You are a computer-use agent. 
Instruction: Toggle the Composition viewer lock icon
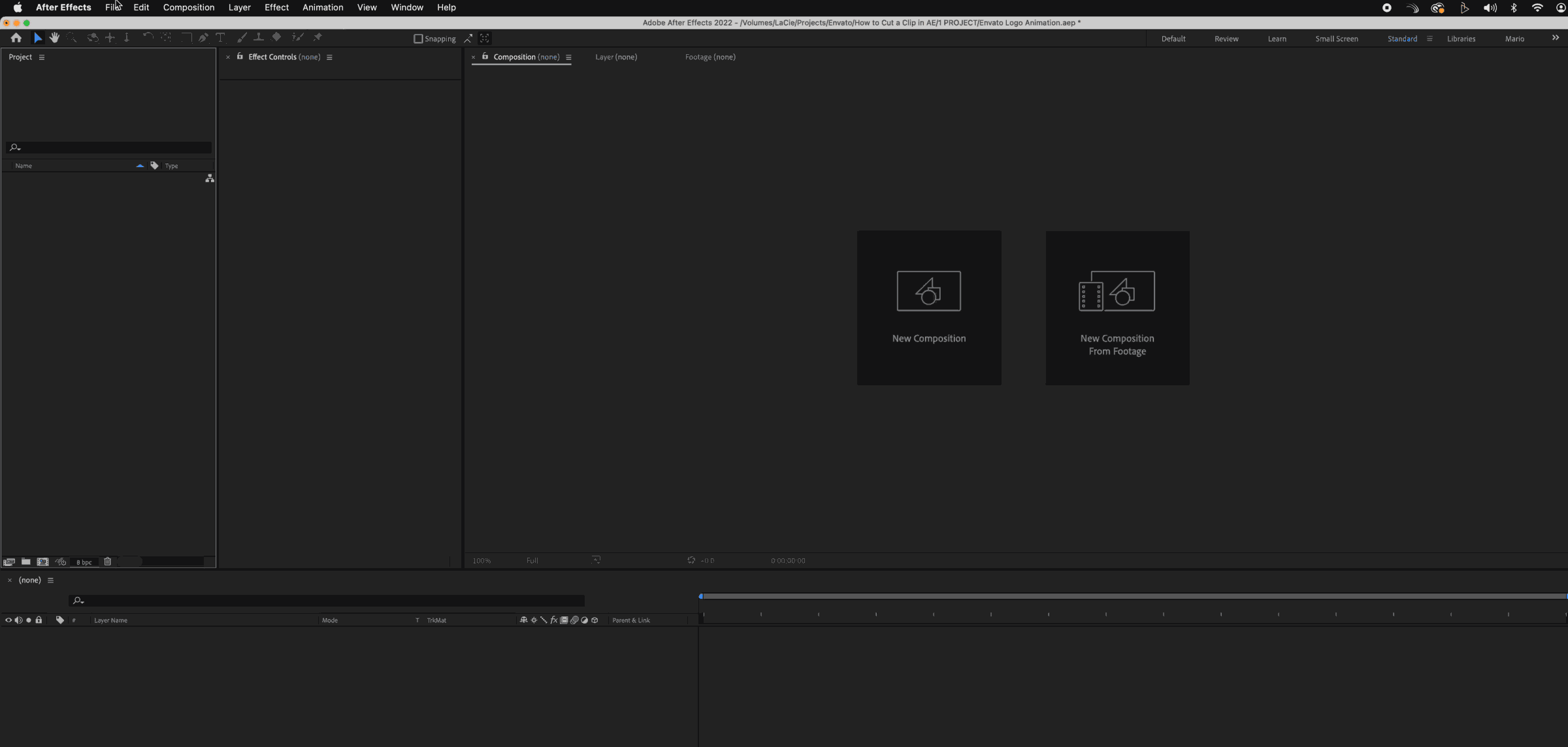point(485,57)
